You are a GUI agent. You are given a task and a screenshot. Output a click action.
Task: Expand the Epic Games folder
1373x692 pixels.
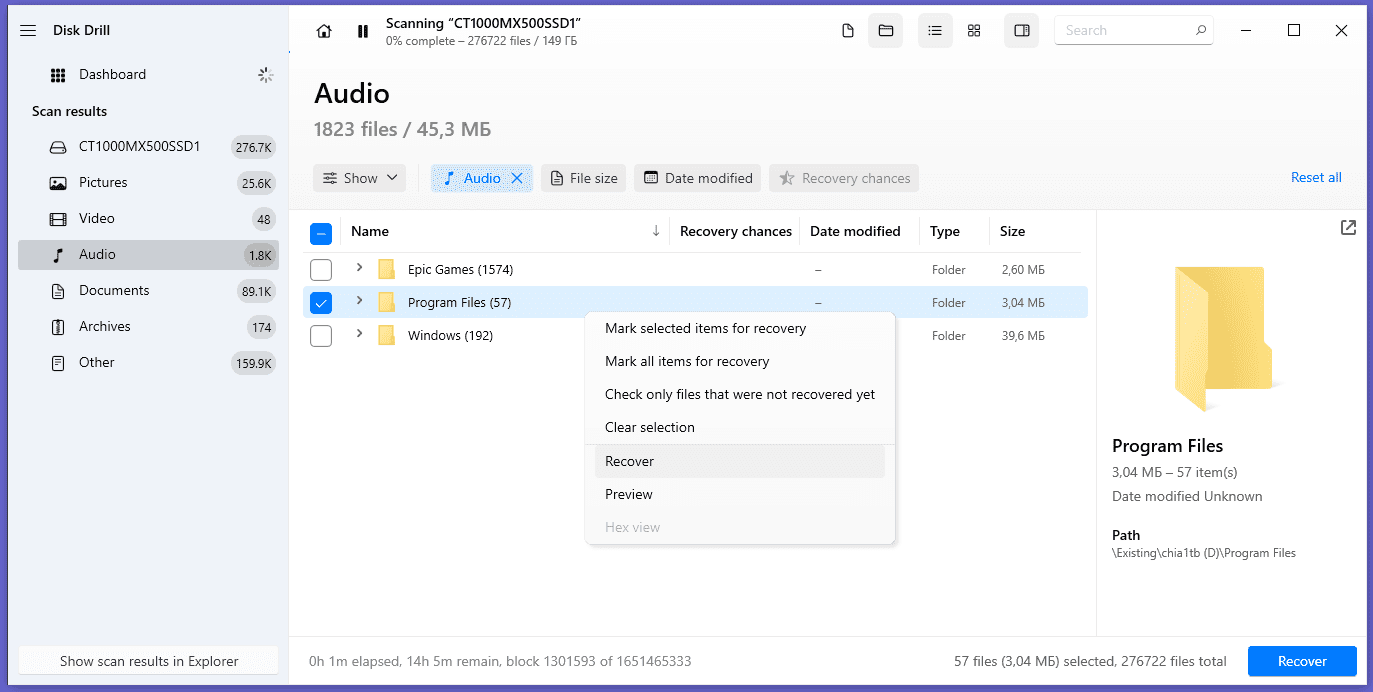[360, 268]
